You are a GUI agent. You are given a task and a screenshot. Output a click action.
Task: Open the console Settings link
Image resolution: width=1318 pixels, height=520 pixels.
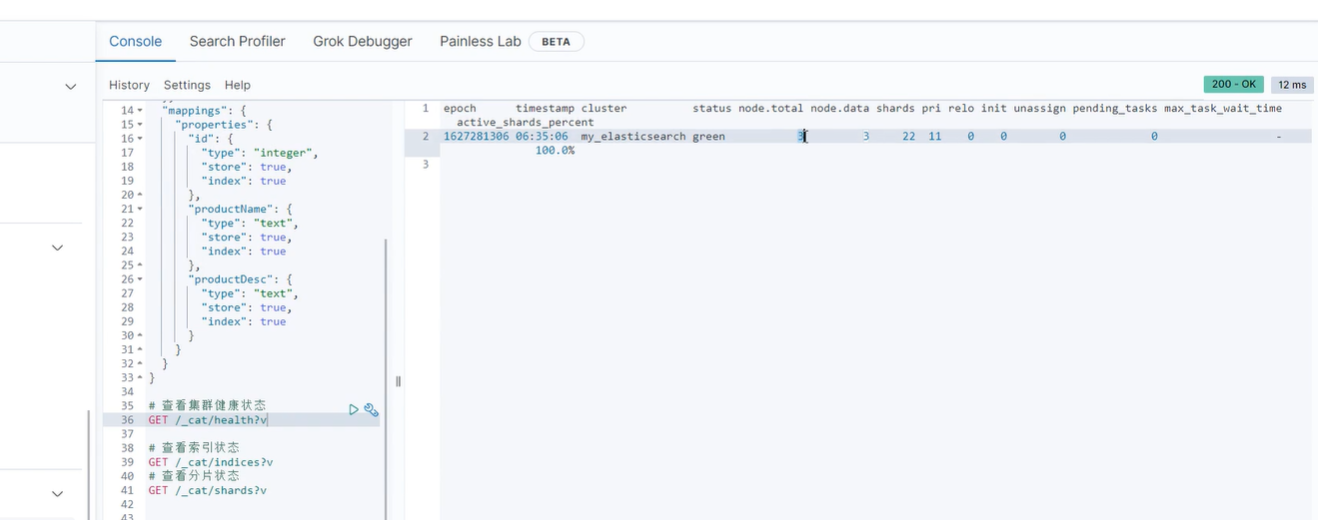pos(187,85)
